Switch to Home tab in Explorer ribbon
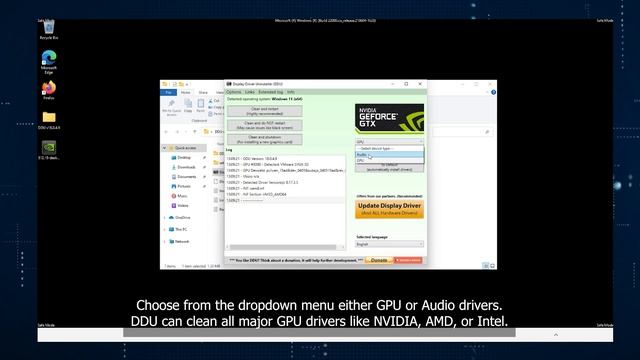 click(x=185, y=93)
